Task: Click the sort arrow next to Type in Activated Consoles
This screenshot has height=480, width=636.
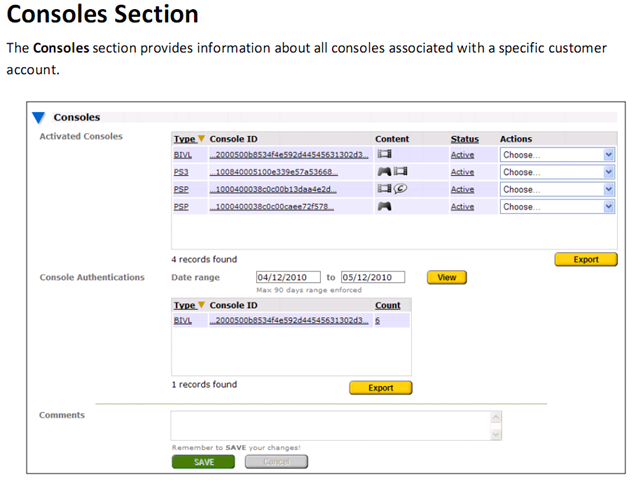Action: (x=201, y=139)
